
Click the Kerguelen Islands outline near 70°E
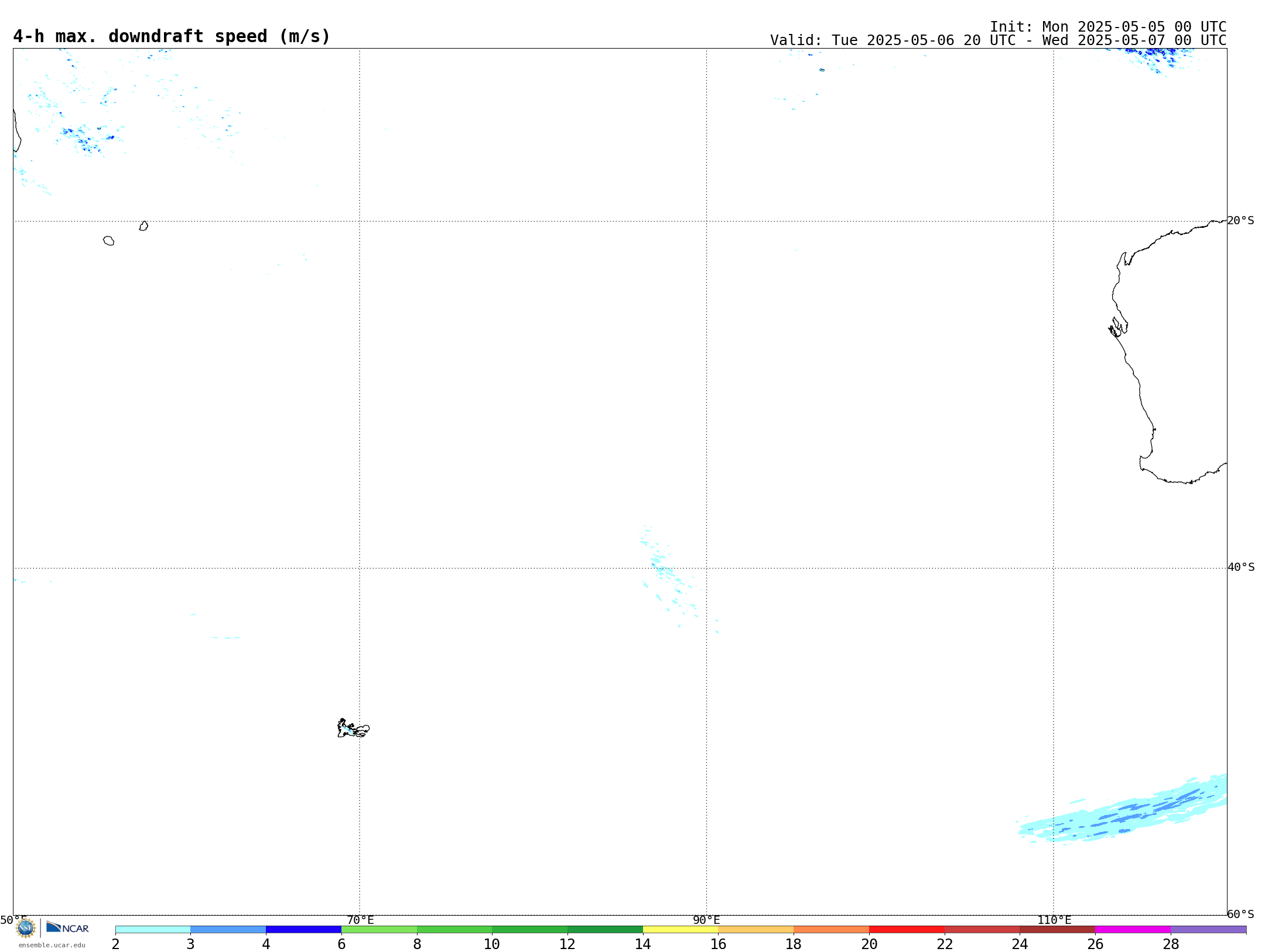pyautogui.click(x=353, y=728)
